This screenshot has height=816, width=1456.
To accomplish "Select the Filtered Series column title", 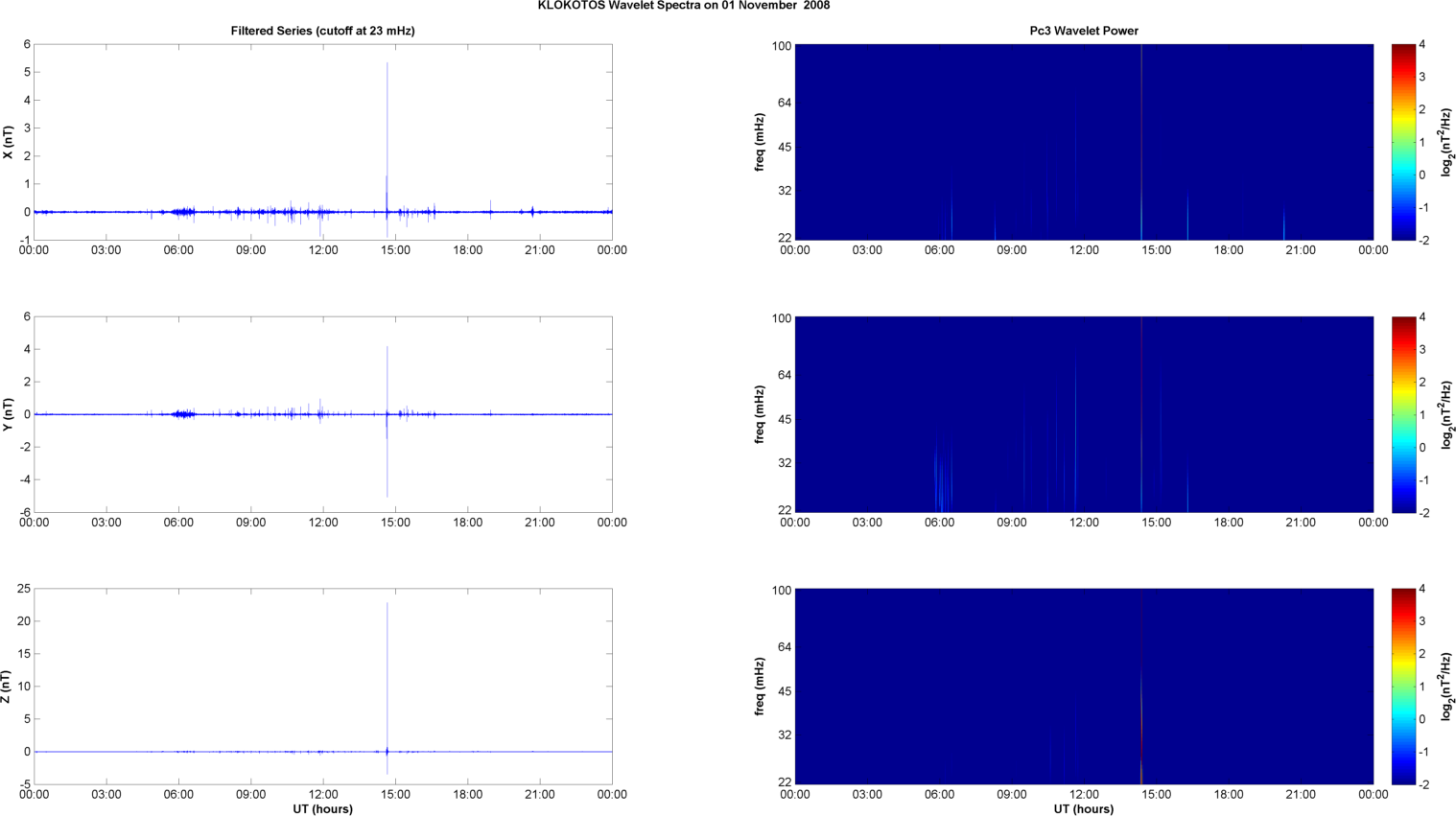I will (x=322, y=31).
